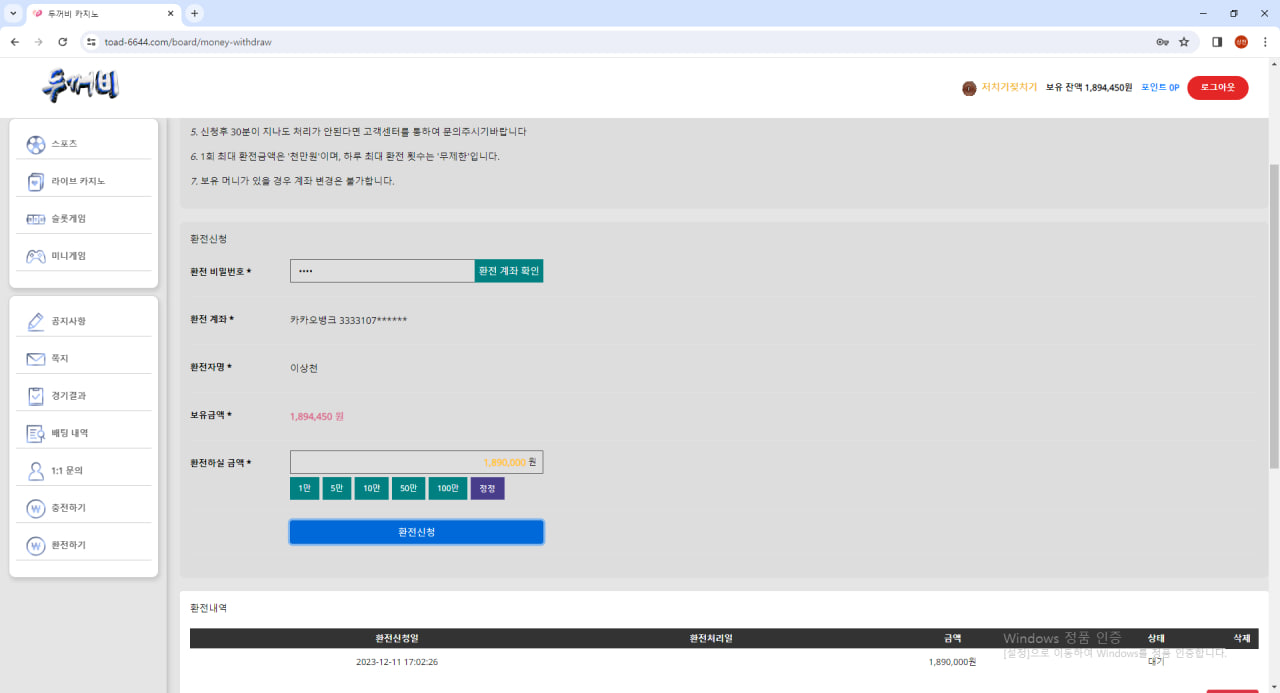1280x693 pixels.
Task: Open 라이브 카지노 card icon in sidebar
Action: tap(36, 181)
